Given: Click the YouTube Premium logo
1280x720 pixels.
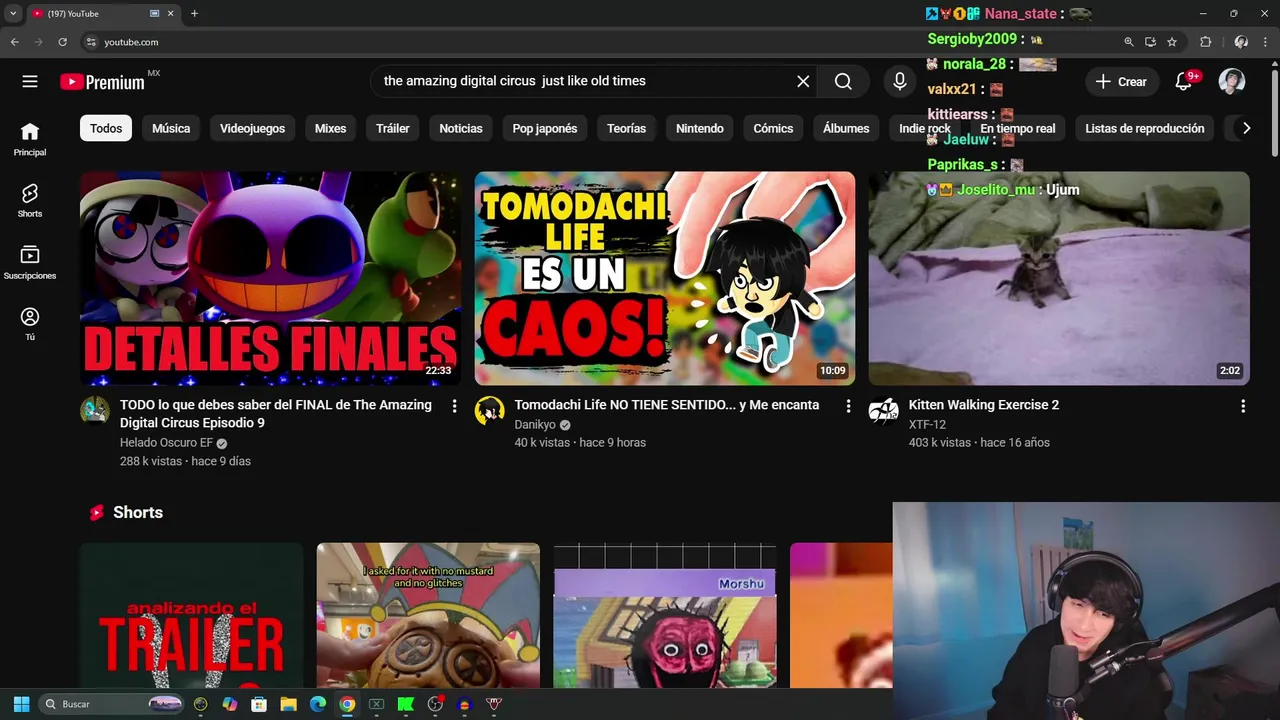Looking at the screenshot, I should 102,82.
